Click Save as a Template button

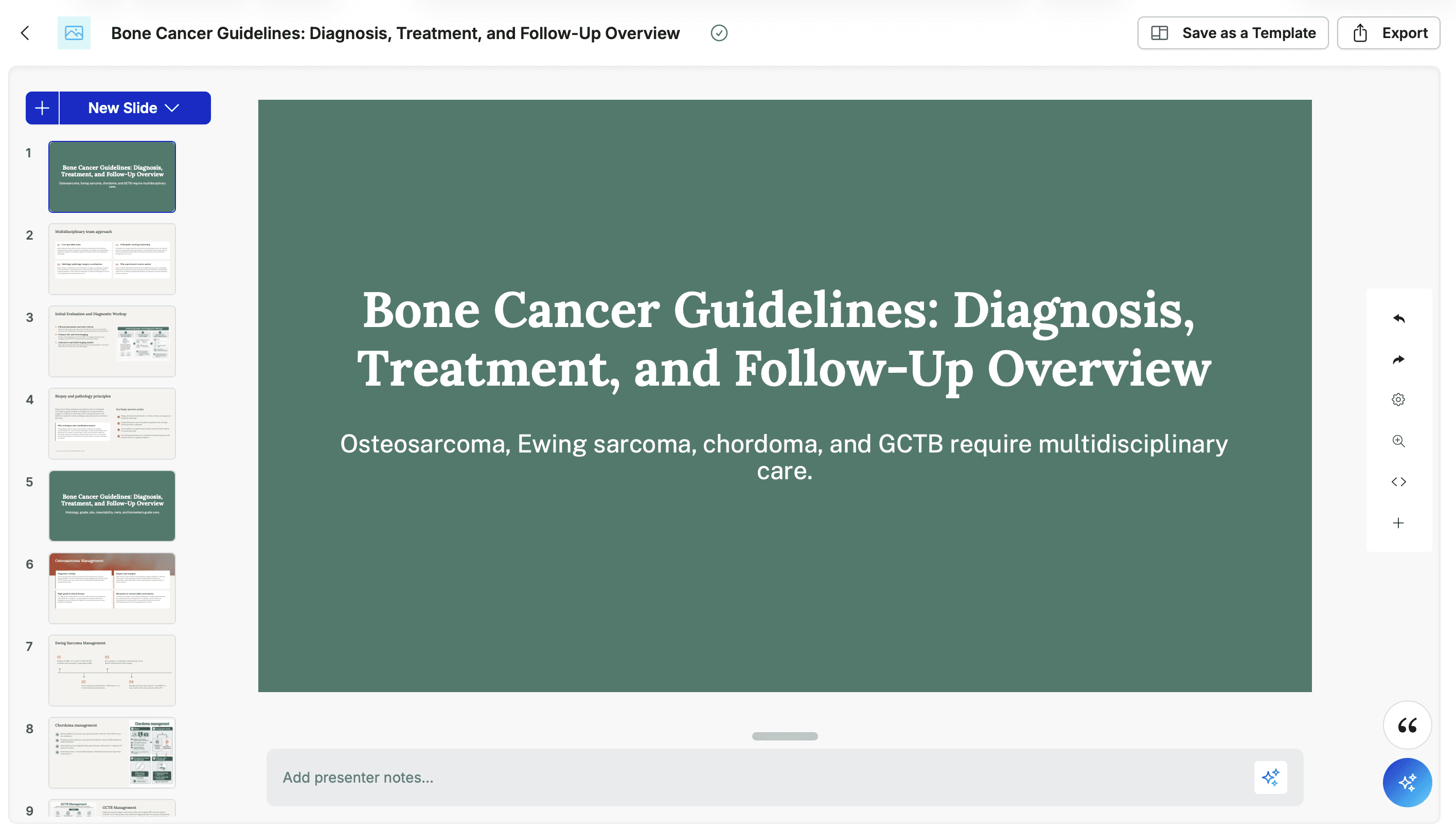(x=1233, y=33)
